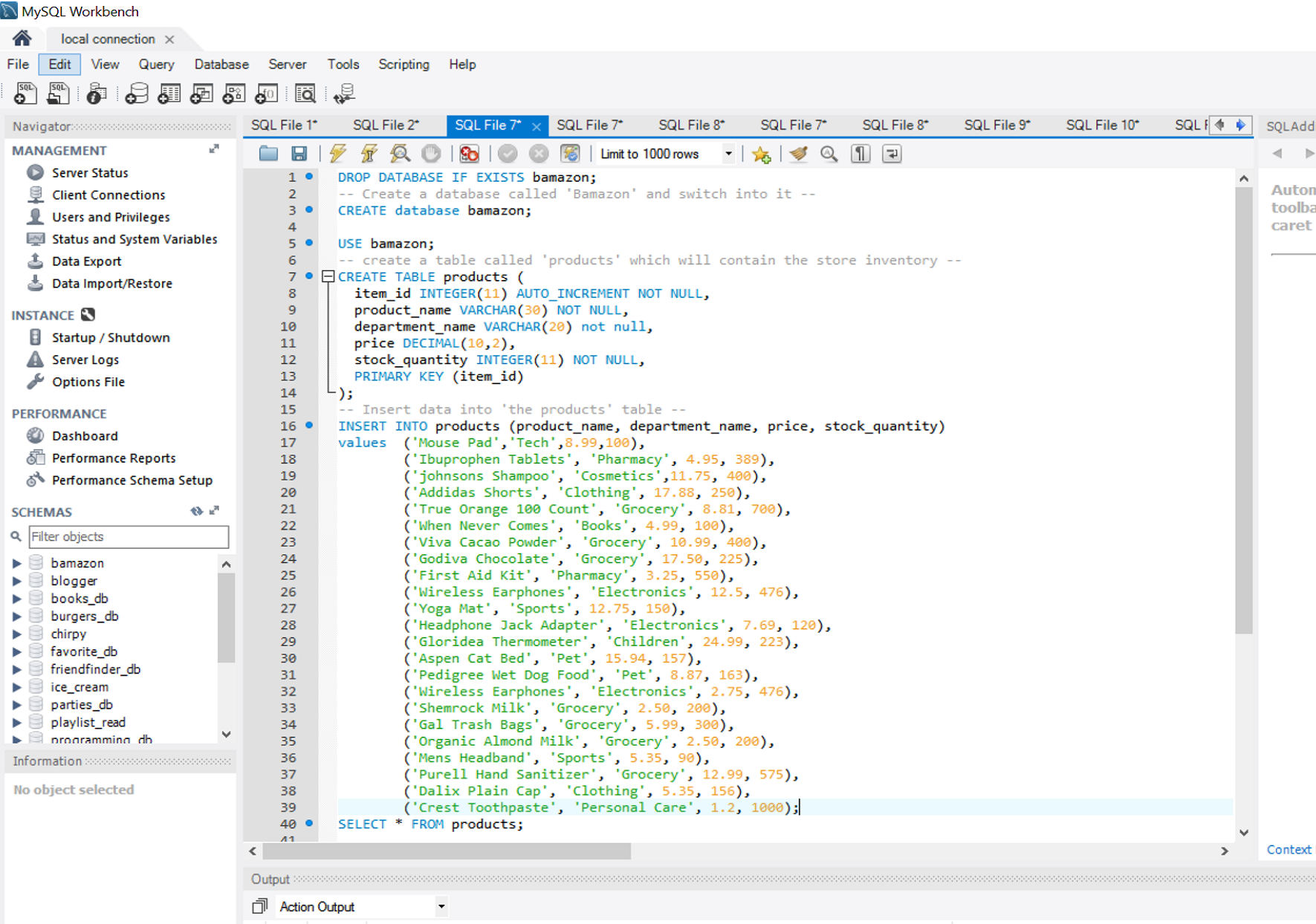Open the Edit menu
The height and width of the screenshot is (924, 1316).
click(x=59, y=65)
